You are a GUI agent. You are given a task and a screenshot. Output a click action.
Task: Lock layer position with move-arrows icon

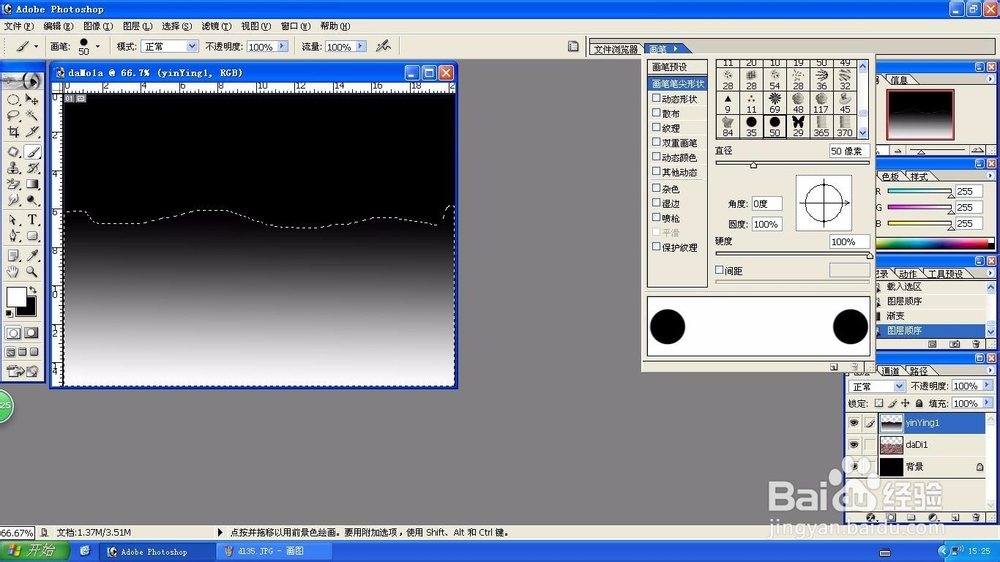[906, 403]
